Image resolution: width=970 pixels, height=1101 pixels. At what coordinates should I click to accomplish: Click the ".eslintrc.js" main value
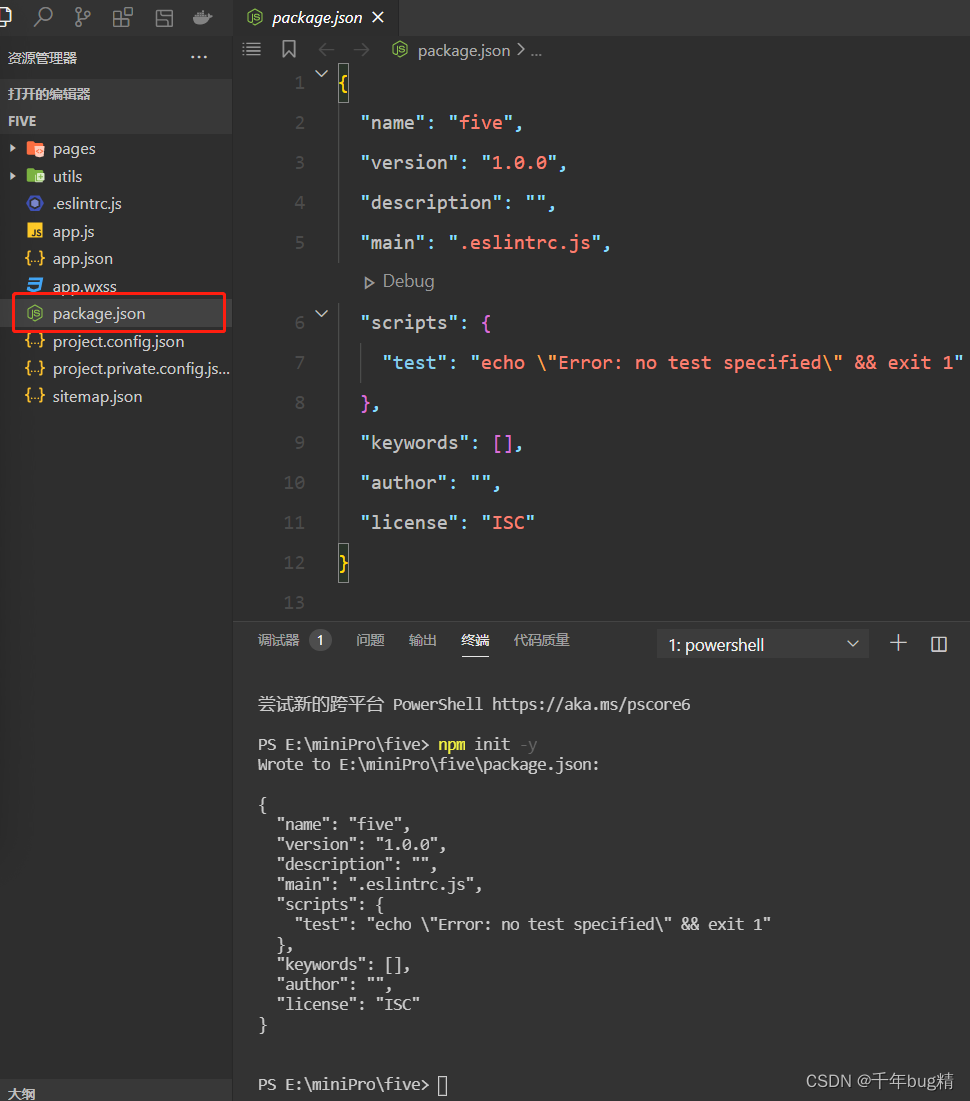(525, 243)
